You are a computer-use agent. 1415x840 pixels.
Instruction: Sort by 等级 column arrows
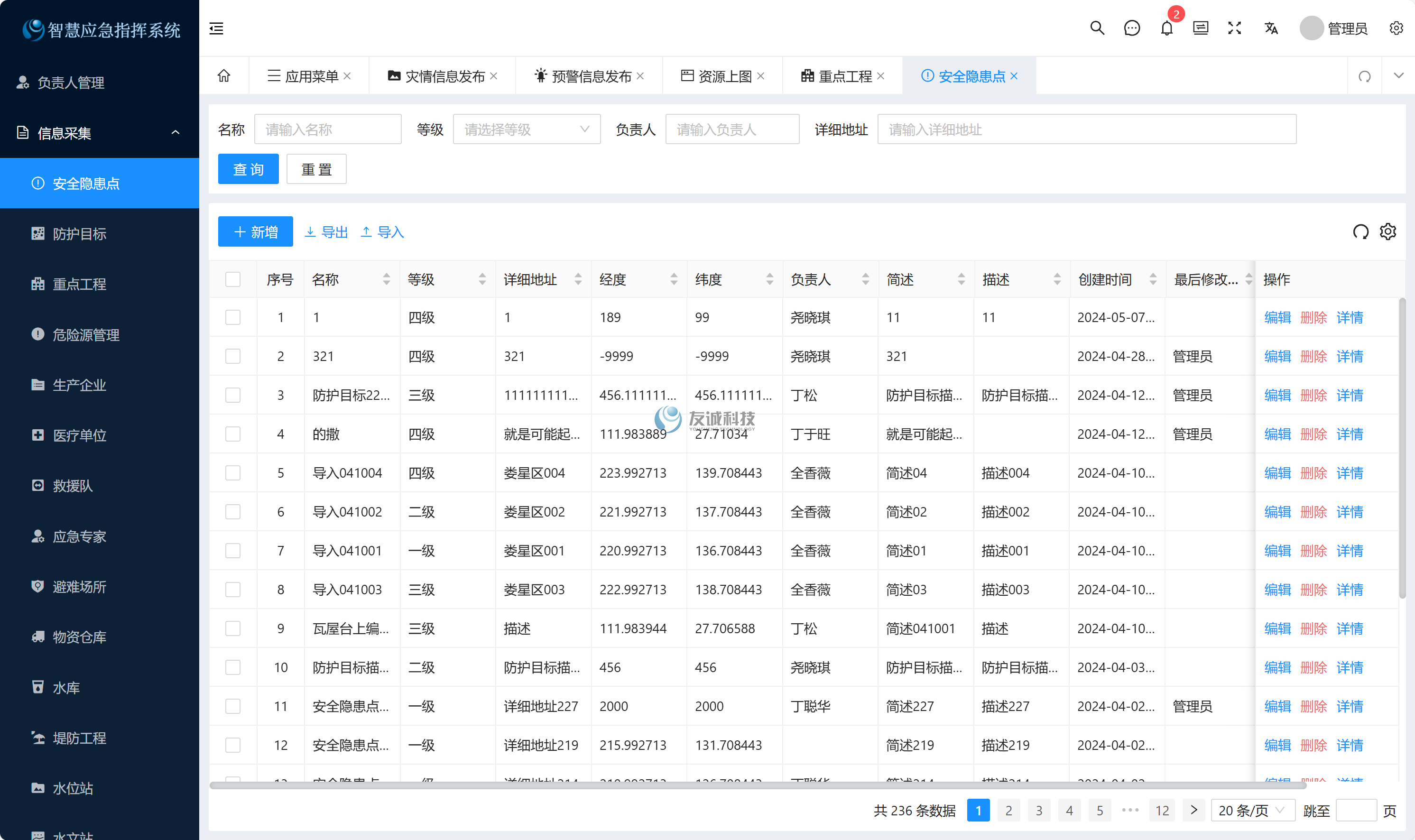point(482,279)
